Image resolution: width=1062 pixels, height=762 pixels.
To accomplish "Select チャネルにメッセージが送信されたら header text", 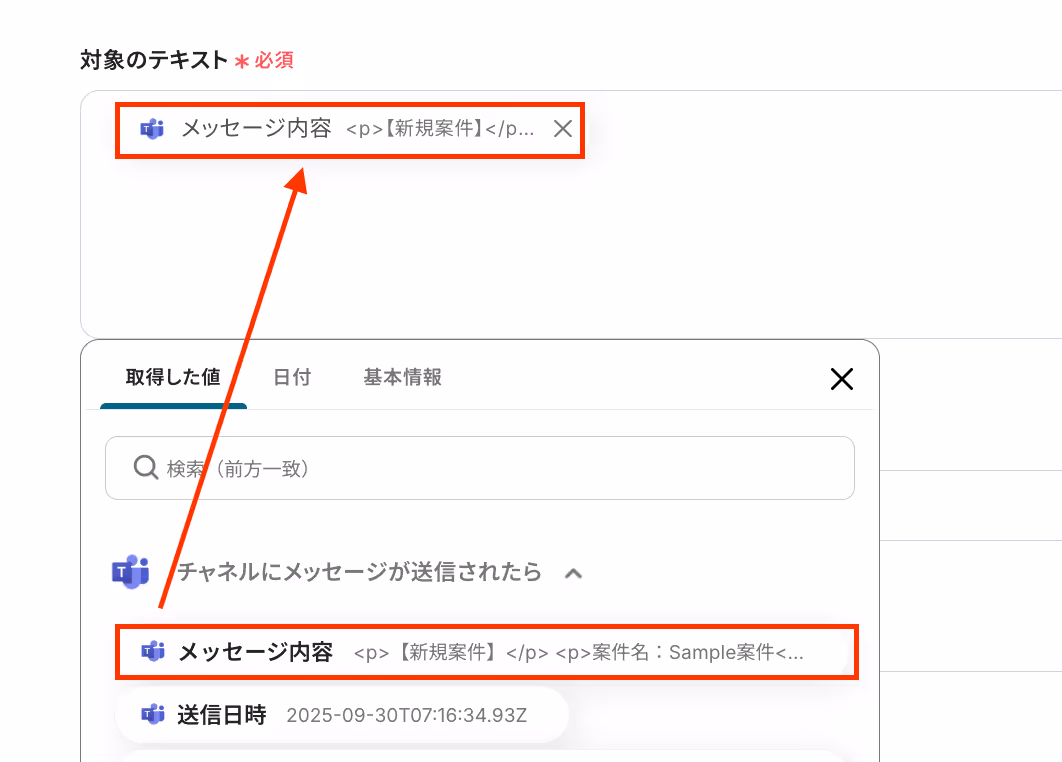I will click(360, 572).
